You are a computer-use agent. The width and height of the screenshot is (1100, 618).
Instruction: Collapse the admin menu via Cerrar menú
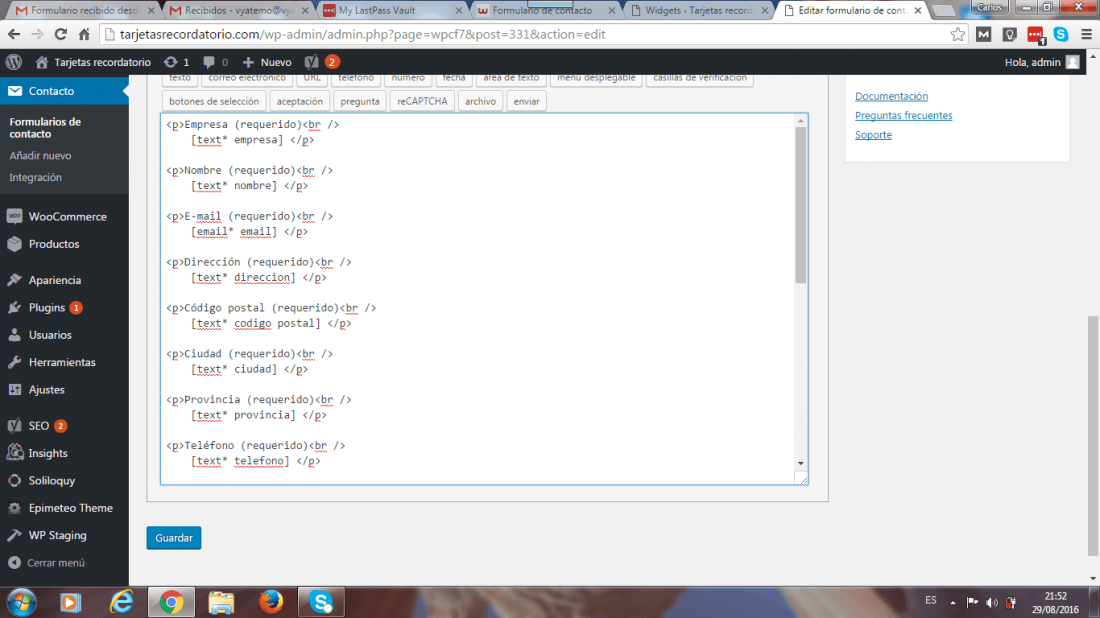pos(46,563)
